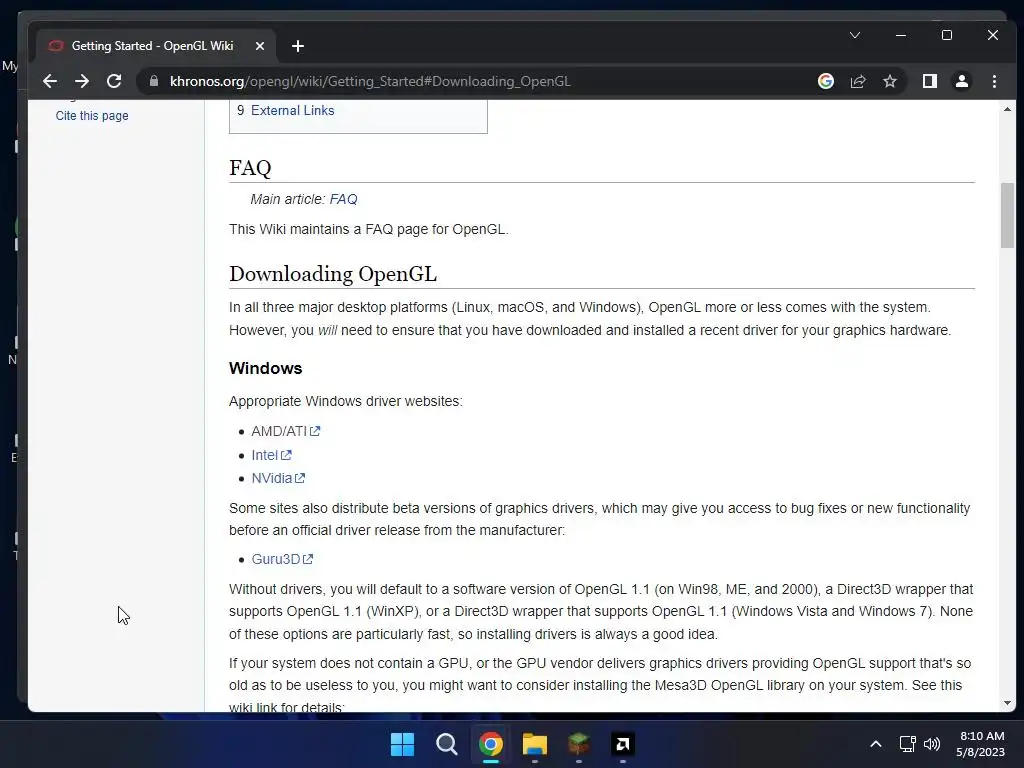The width and height of the screenshot is (1024, 768).
Task: Open Chrome's three-dot menu
Action: pyautogui.click(x=994, y=81)
